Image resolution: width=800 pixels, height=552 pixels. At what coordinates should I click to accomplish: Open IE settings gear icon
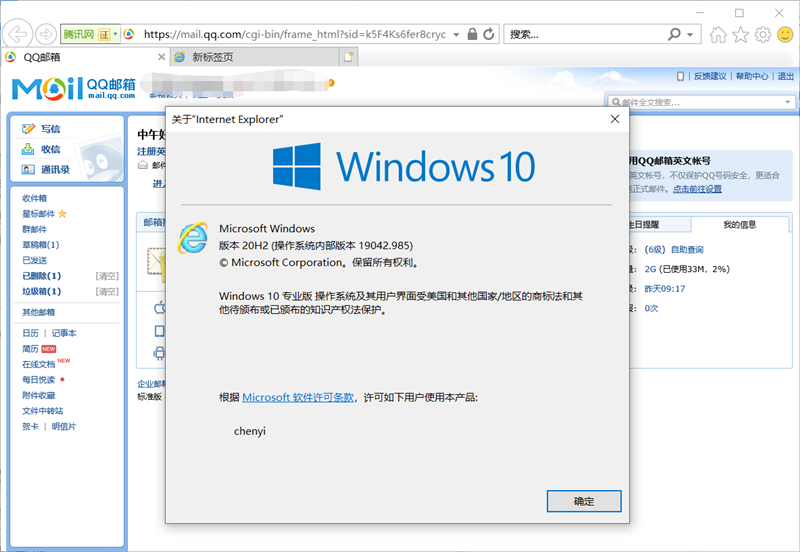(762, 35)
